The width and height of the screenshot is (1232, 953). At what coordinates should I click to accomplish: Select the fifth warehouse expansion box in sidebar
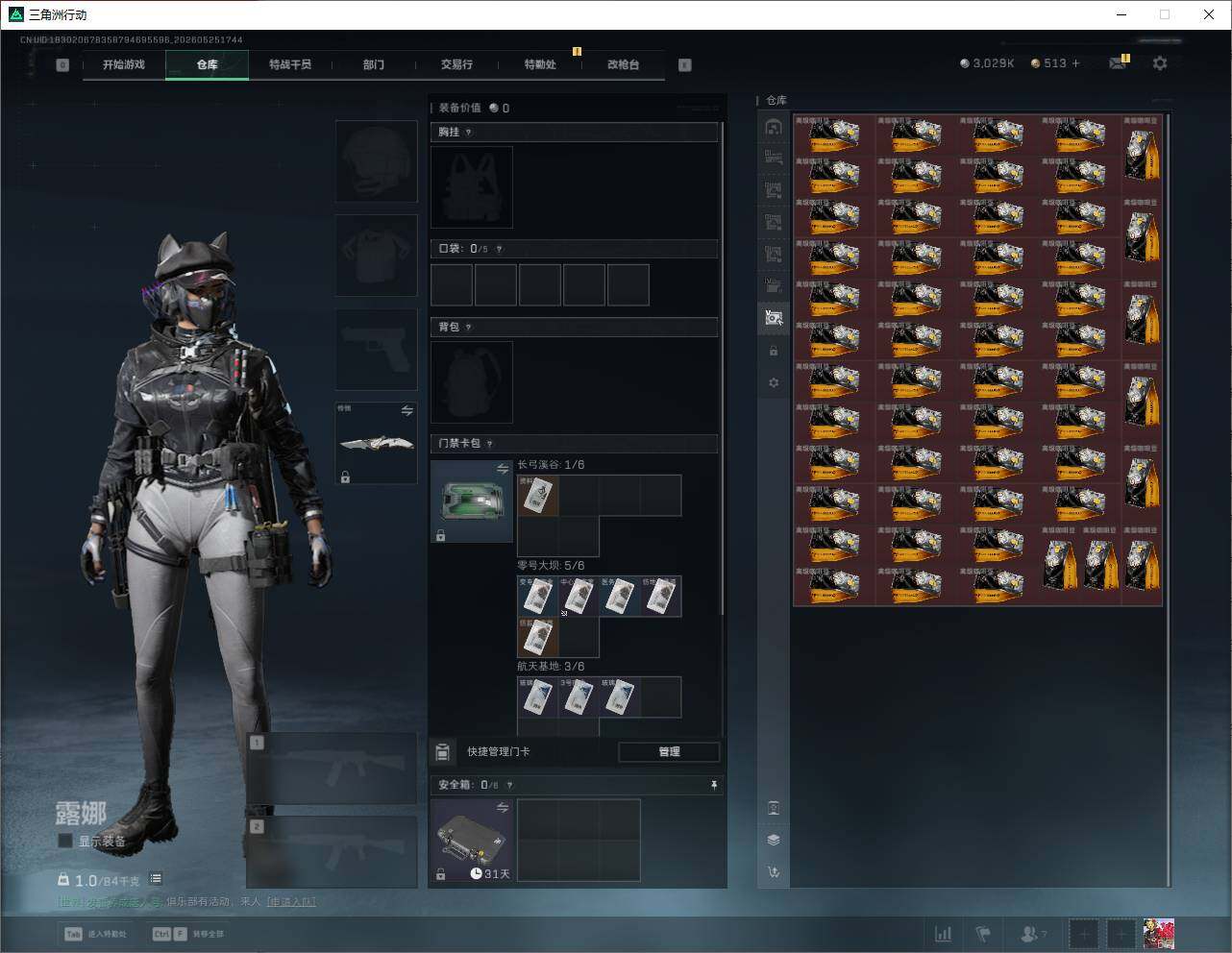point(774,286)
